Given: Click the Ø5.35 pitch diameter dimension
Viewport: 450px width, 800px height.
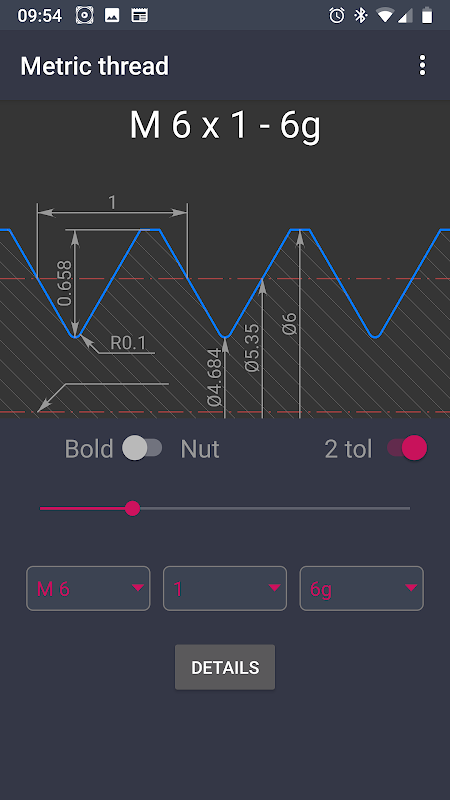Looking at the screenshot, I should tap(252, 347).
